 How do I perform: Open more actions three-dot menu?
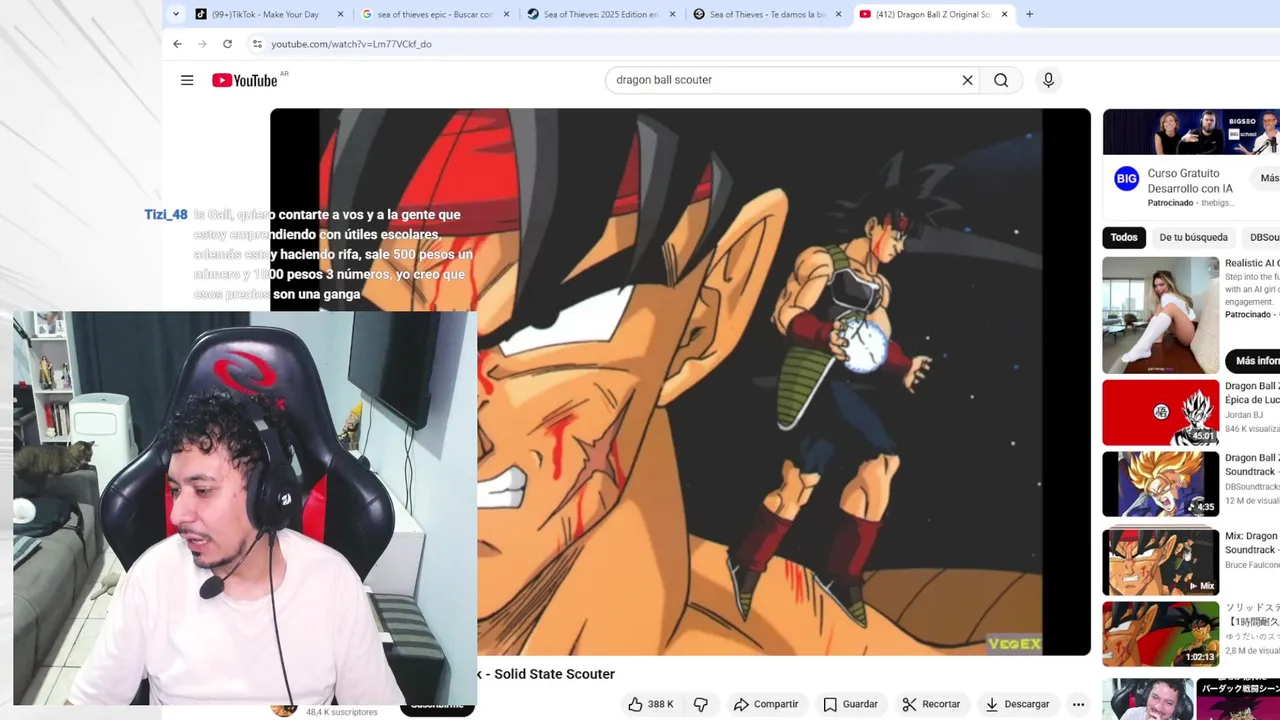(x=1078, y=704)
